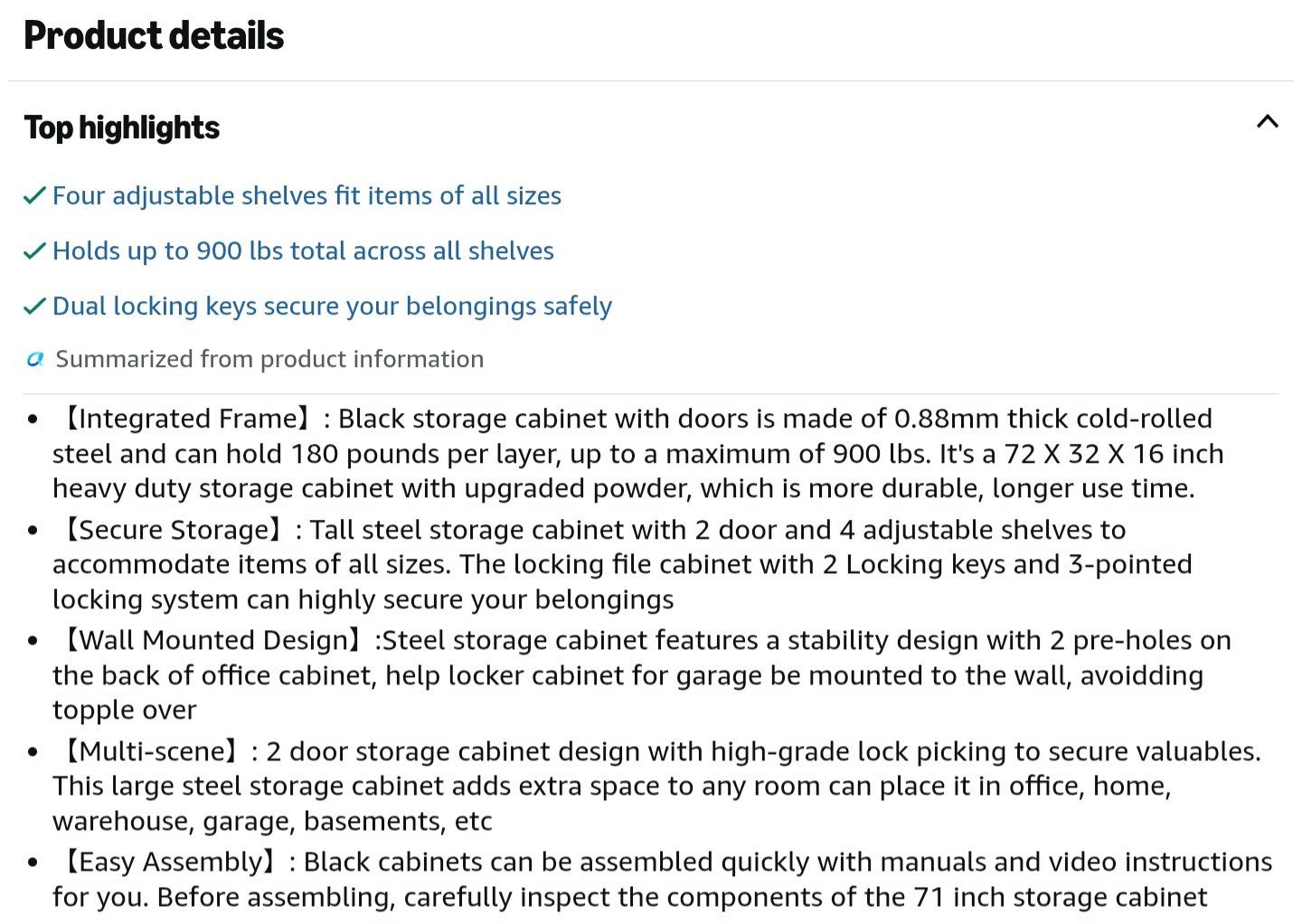1302x924 pixels.
Task: Click the Multi-scene bullet paragraph
Action: coord(656,786)
